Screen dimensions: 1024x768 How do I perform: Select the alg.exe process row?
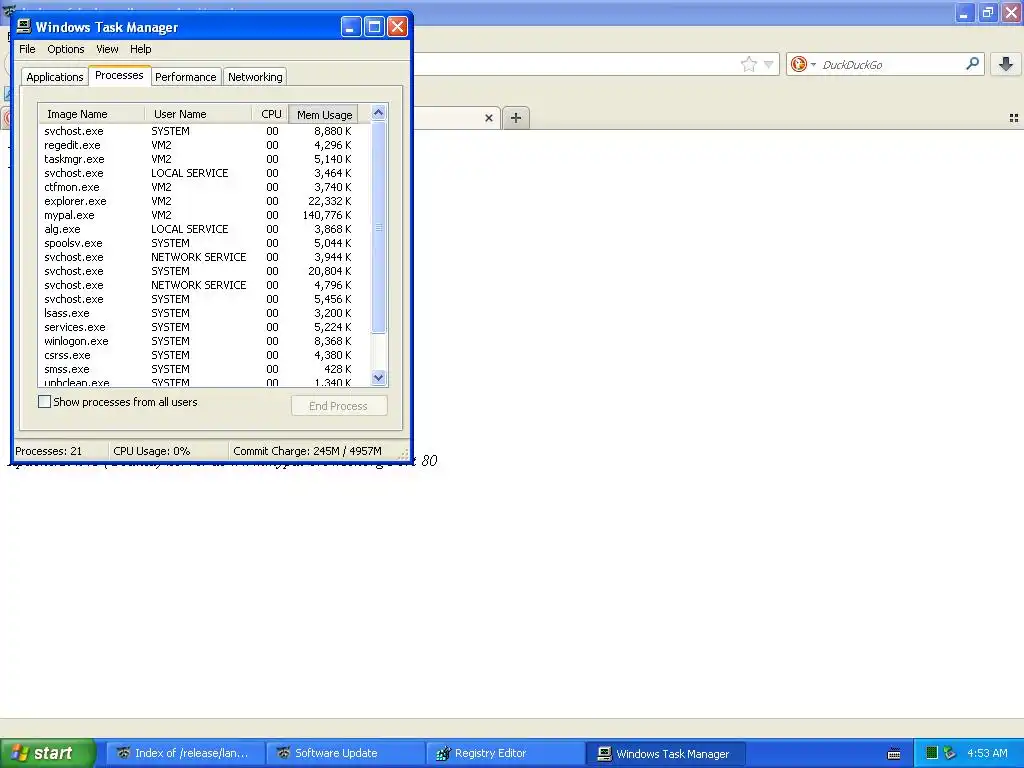[204, 229]
